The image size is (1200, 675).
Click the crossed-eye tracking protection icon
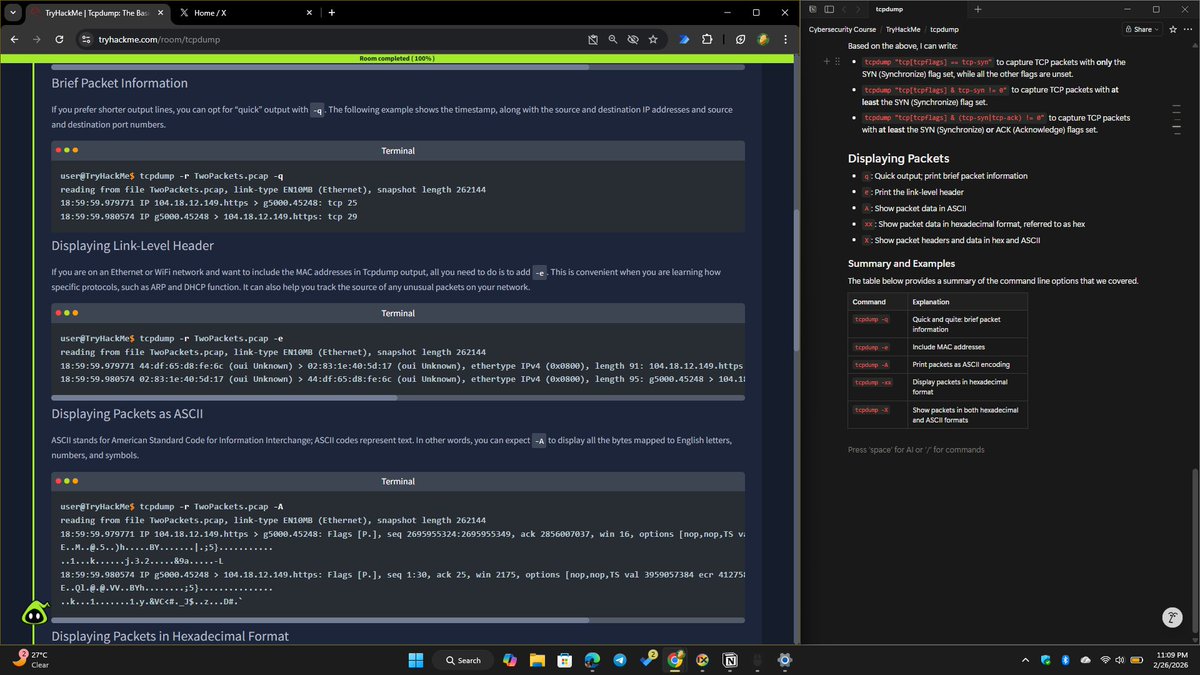[633, 39]
